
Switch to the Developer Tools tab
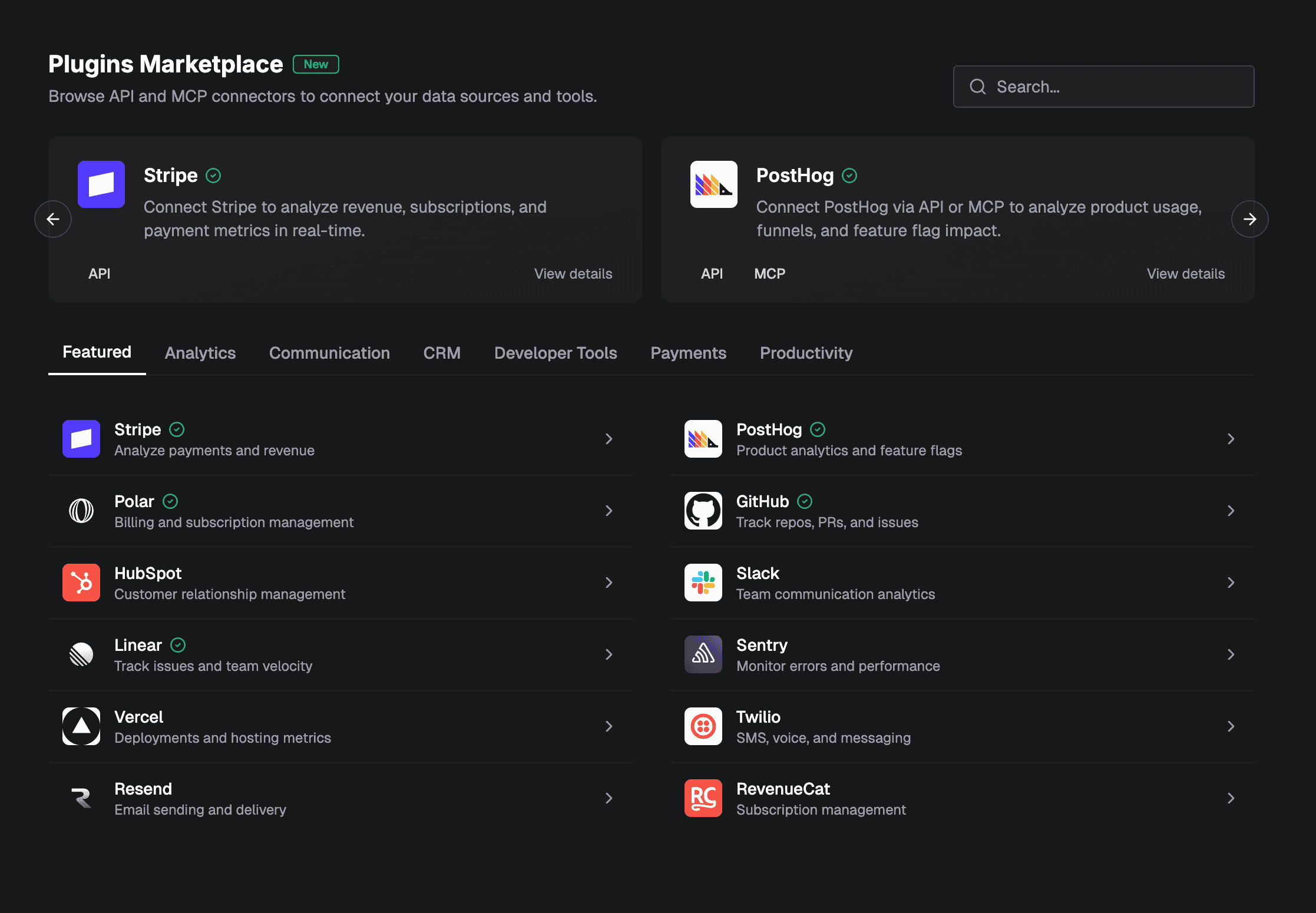coord(556,353)
